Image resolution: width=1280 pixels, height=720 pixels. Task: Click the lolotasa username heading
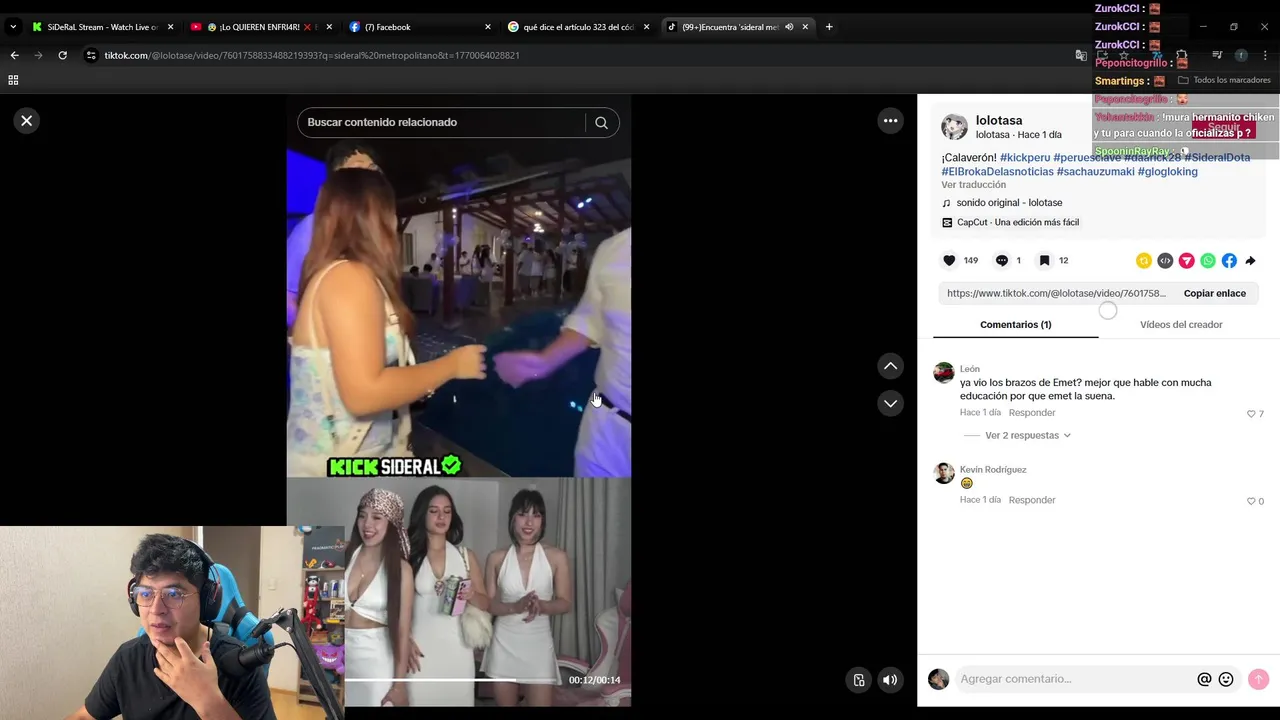999,120
